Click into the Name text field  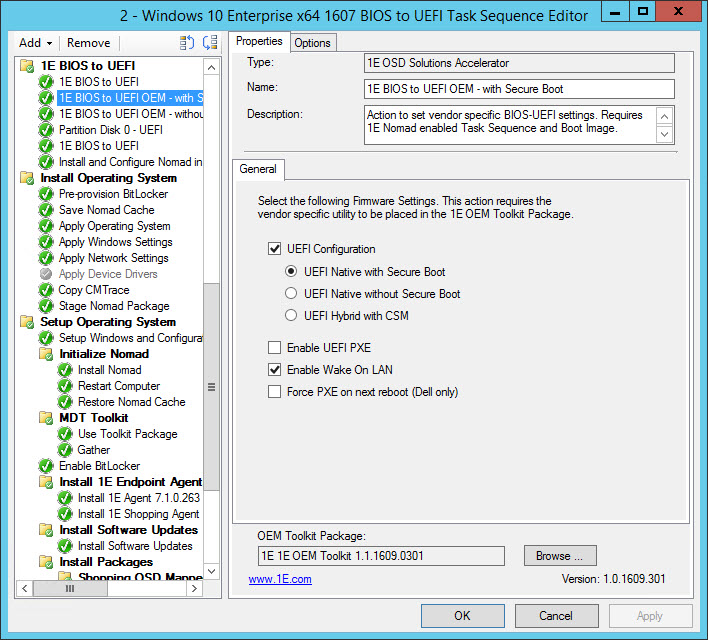(x=519, y=89)
